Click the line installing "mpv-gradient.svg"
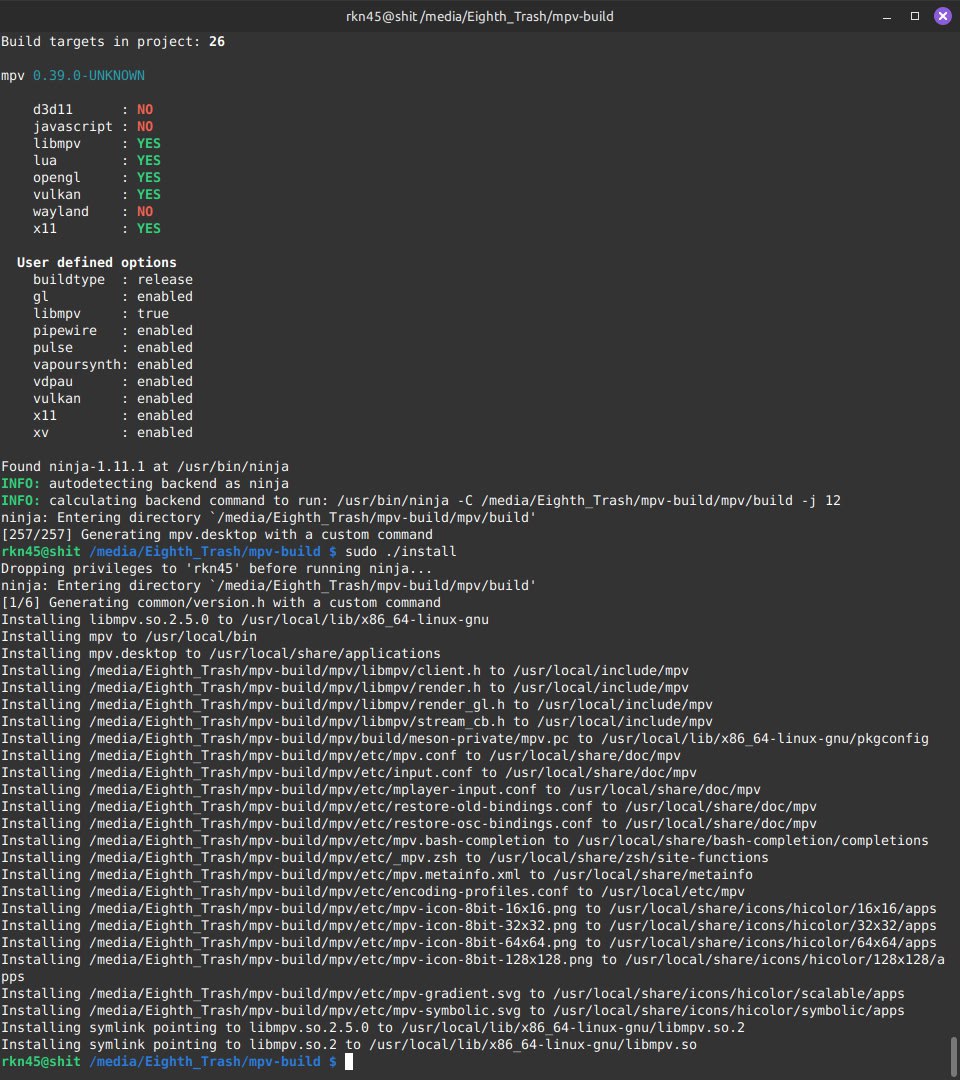 453,993
